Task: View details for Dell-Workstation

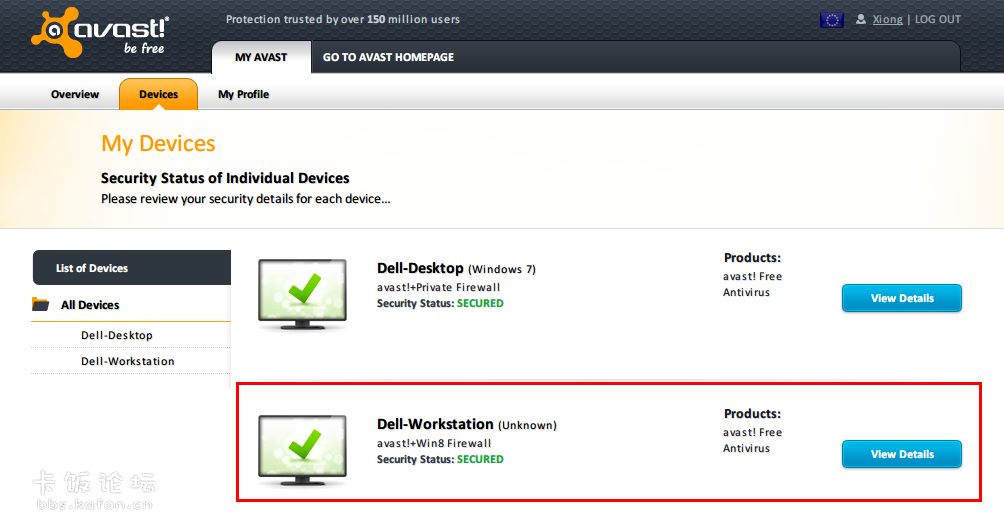Action: pyautogui.click(x=901, y=454)
